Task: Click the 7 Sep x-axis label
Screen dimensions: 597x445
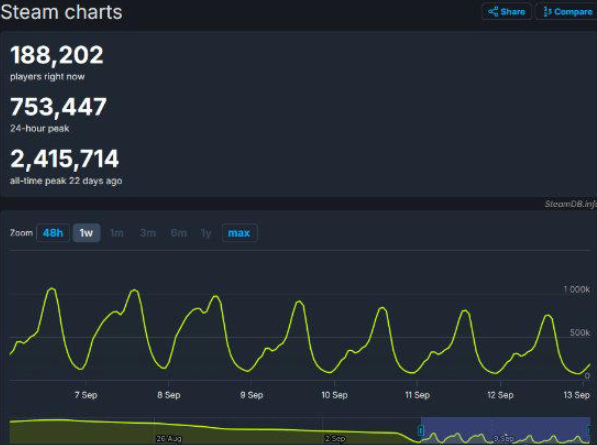Action: [x=86, y=395]
